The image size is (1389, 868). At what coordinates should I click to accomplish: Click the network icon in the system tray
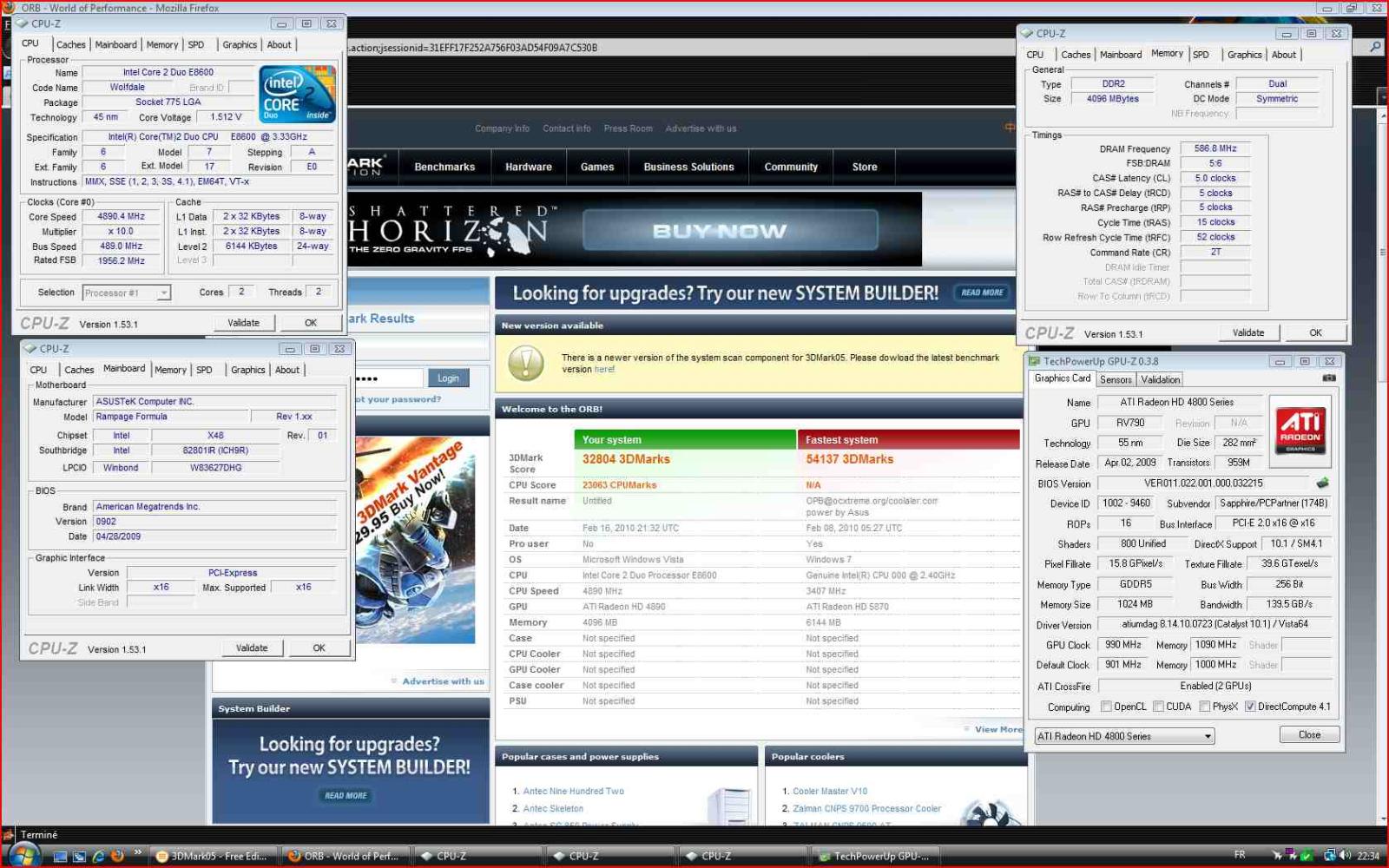1329,856
